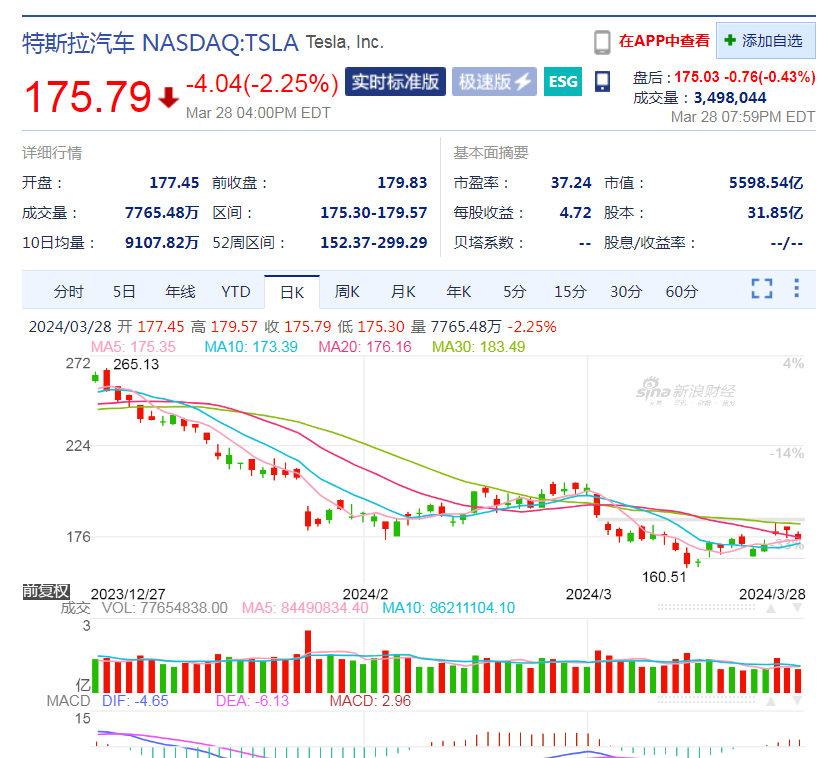Open the ESG badge
The image size is (820, 758).
[x=563, y=82]
